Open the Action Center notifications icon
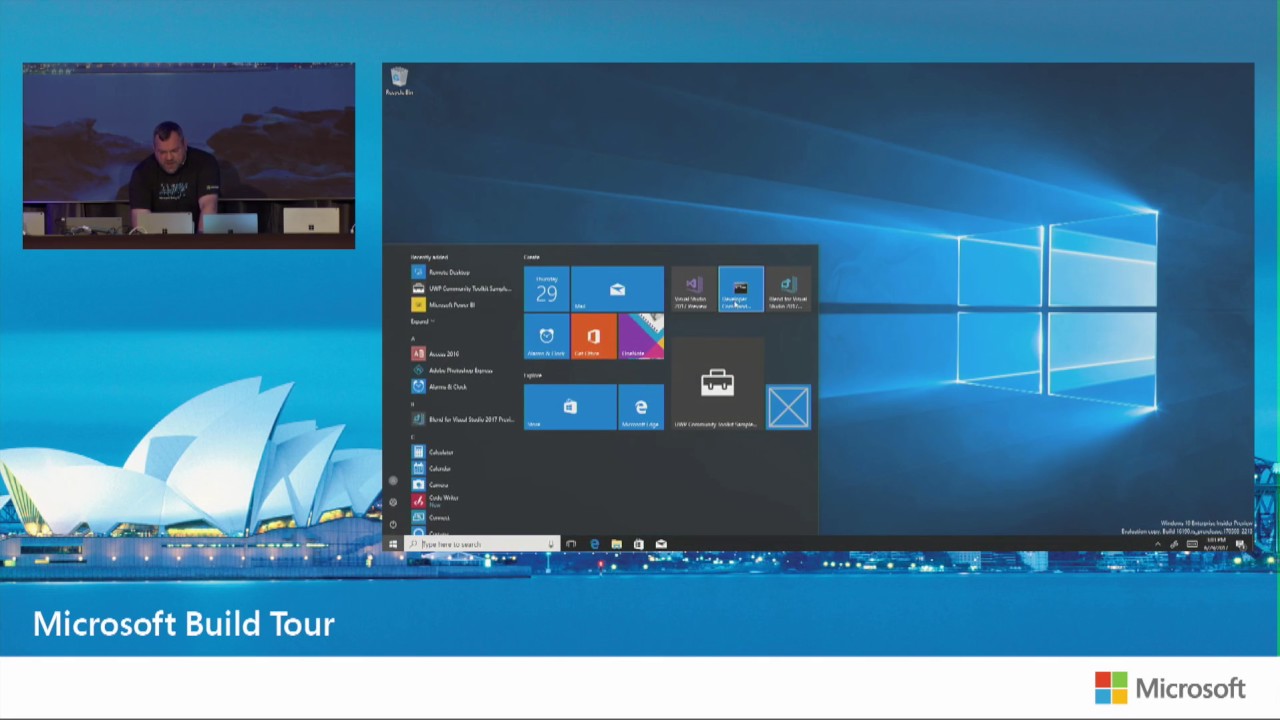The width and height of the screenshot is (1280, 720). click(1241, 545)
